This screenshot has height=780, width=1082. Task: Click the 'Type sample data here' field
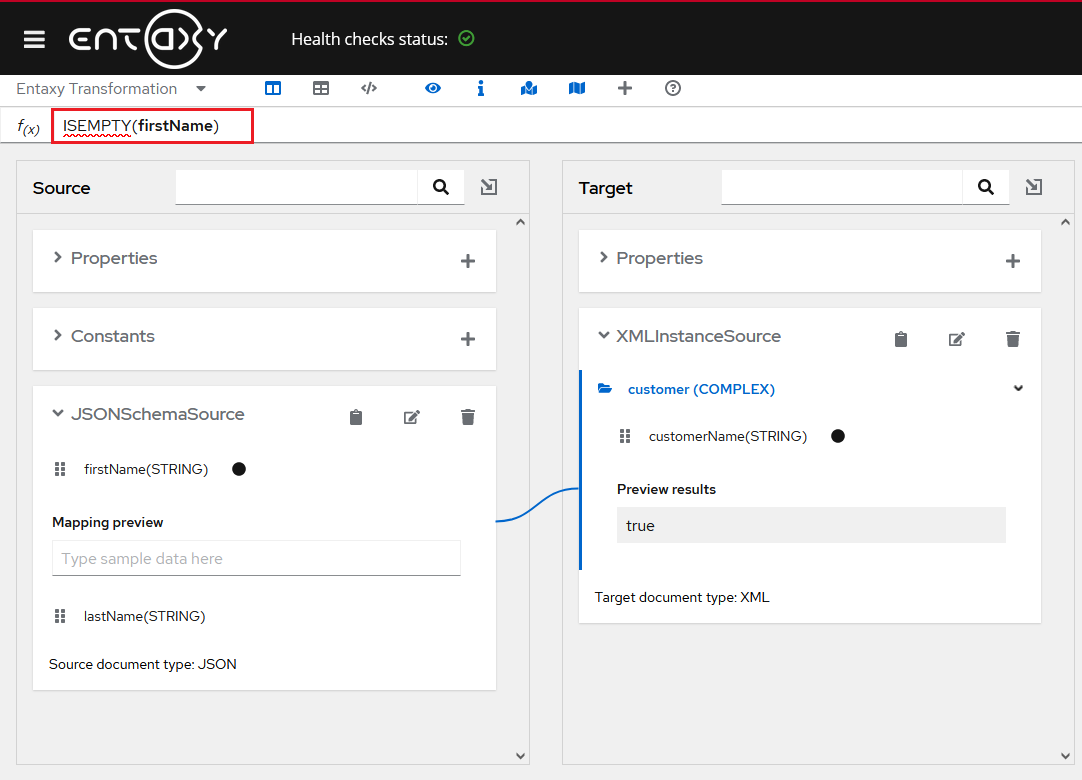pyautogui.click(x=256, y=559)
